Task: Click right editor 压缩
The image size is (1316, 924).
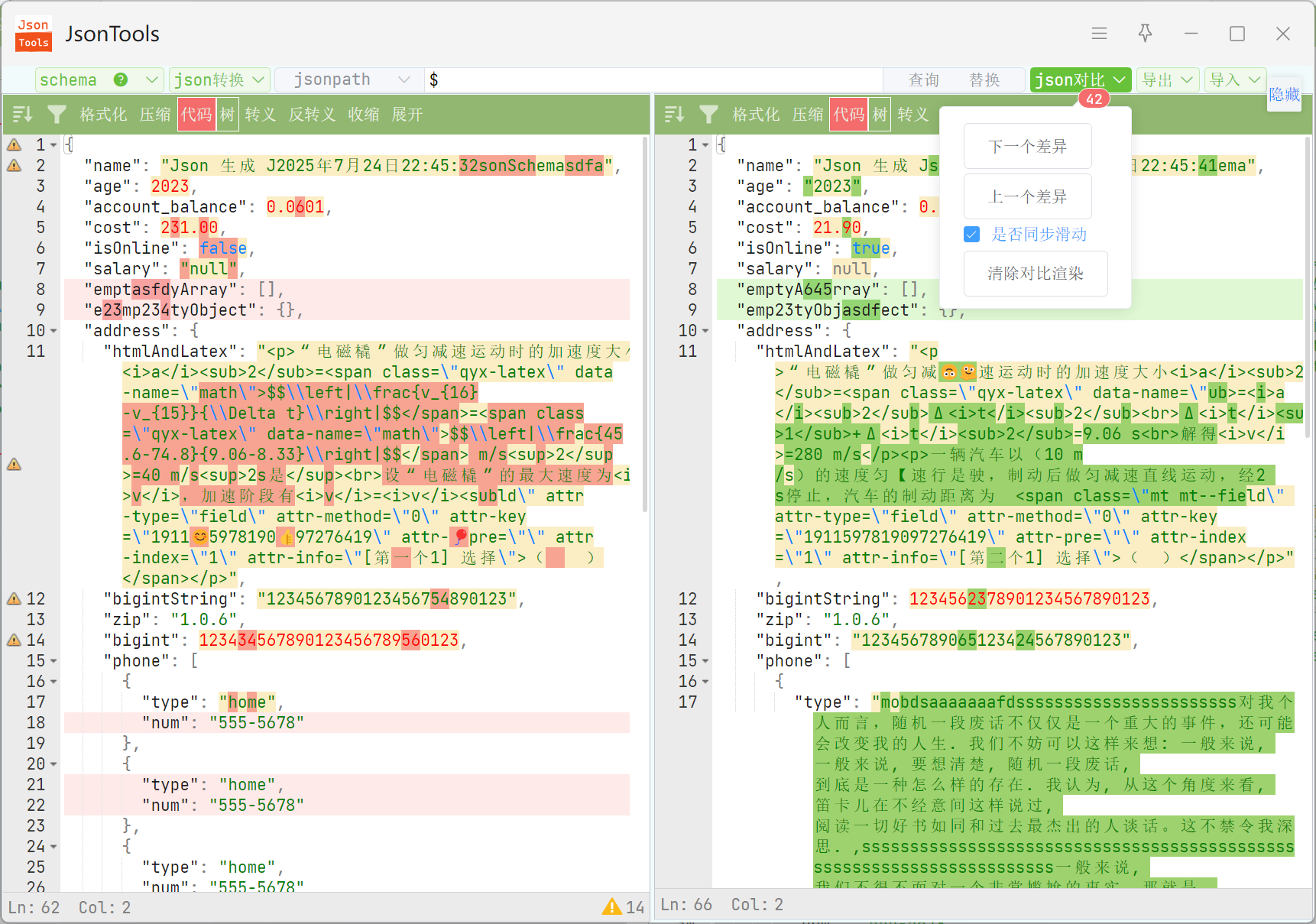Action: tap(808, 115)
